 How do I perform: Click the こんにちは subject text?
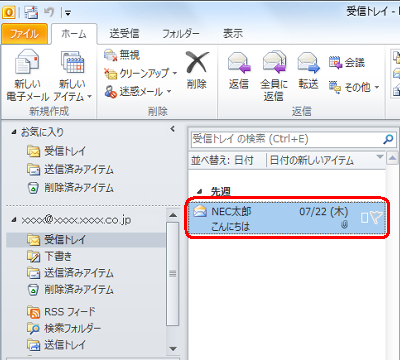(x=230, y=227)
